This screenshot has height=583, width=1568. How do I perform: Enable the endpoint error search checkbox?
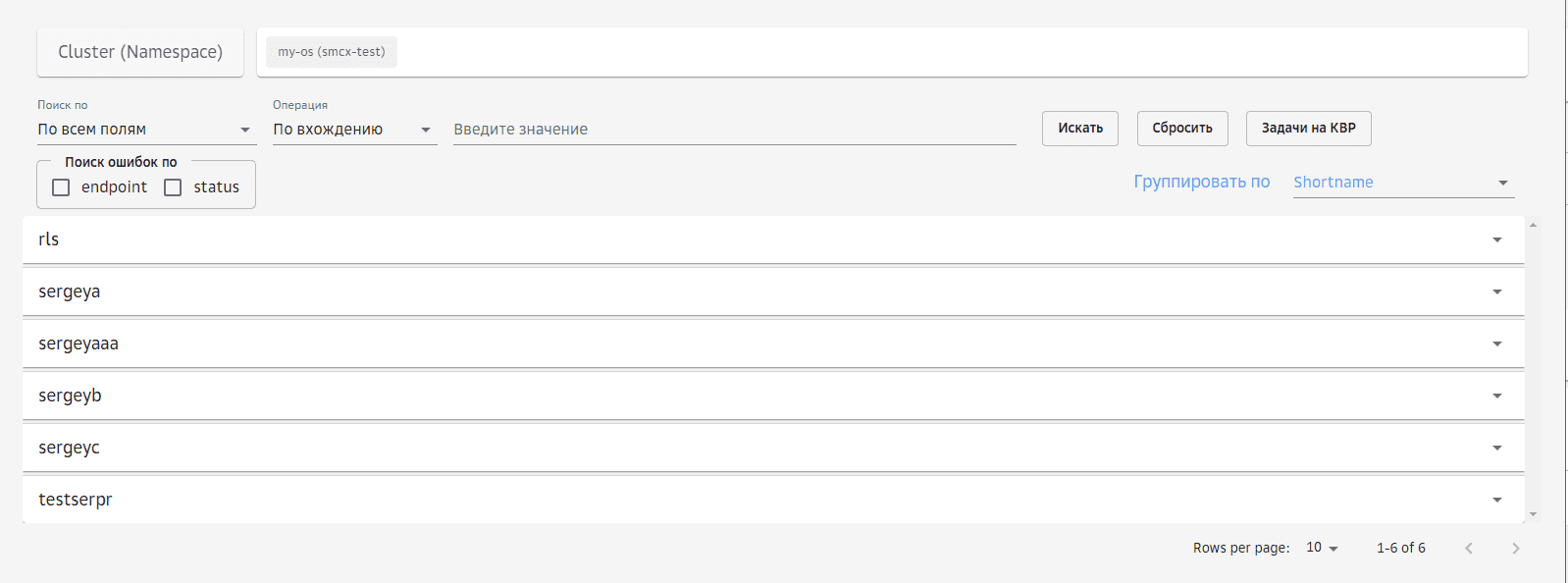point(61,187)
